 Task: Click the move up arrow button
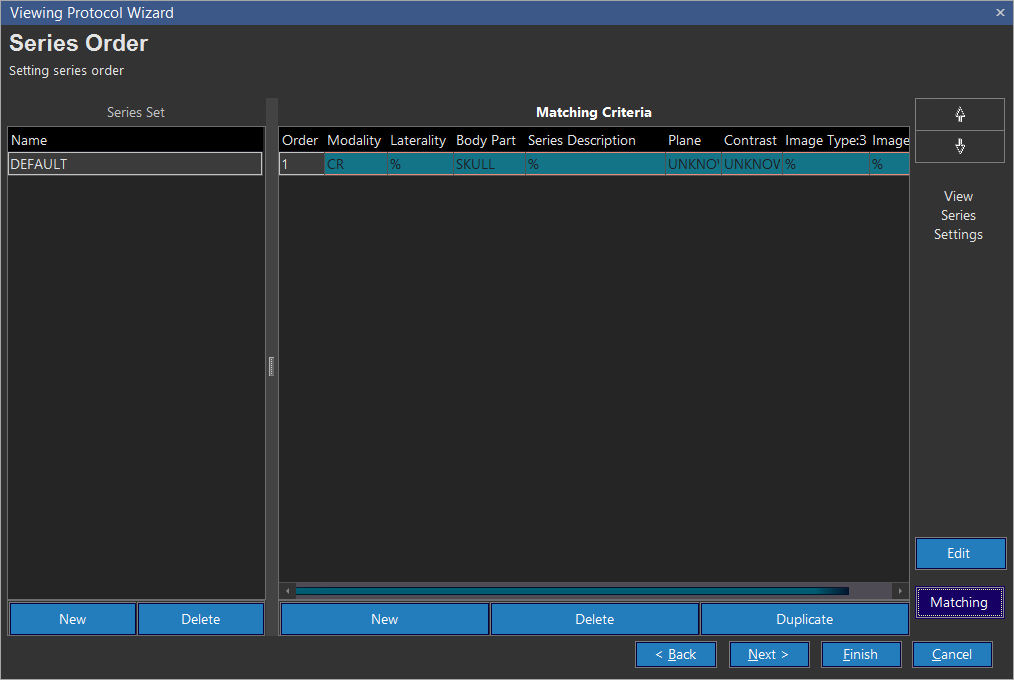point(960,114)
